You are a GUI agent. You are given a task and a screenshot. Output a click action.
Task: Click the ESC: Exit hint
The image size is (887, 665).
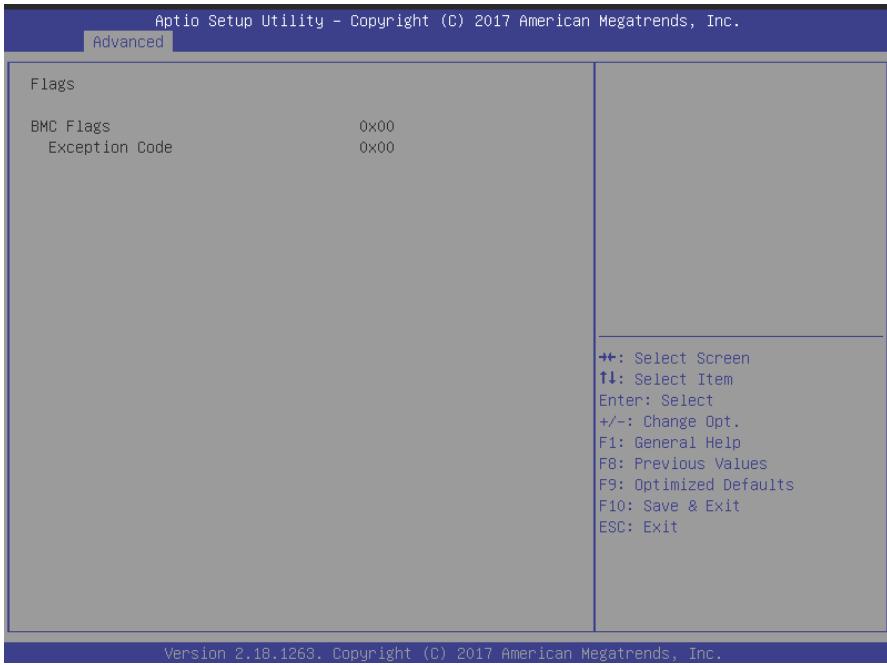tap(638, 527)
